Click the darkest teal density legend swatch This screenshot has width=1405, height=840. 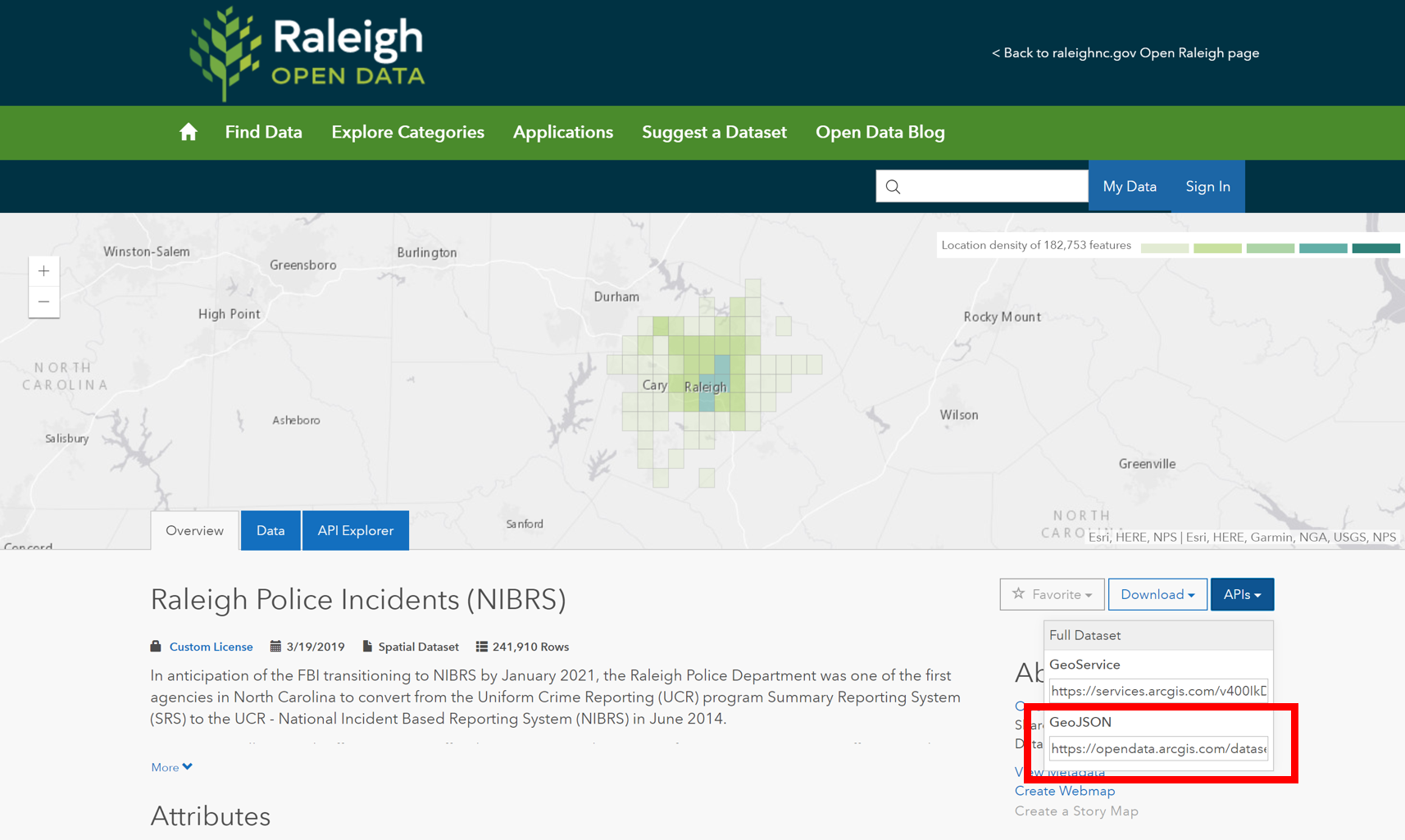click(1375, 247)
